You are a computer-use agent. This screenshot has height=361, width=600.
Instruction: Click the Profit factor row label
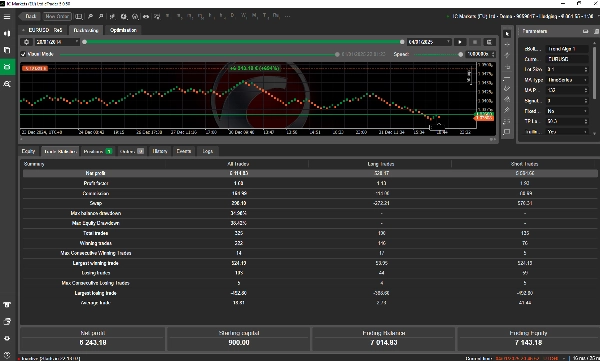click(x=96, y=183)
